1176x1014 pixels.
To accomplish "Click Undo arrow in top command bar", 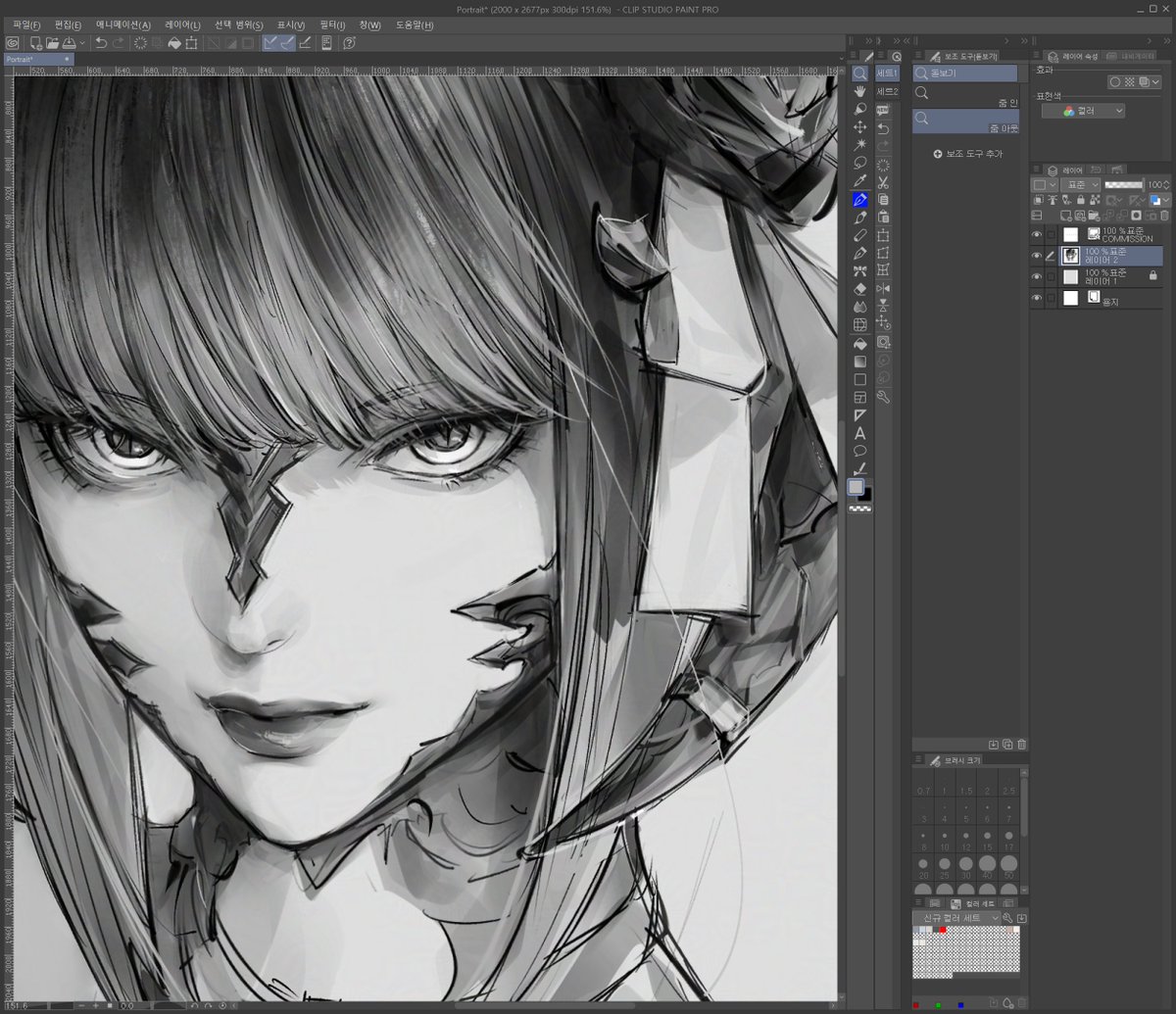I will [101, 43].
